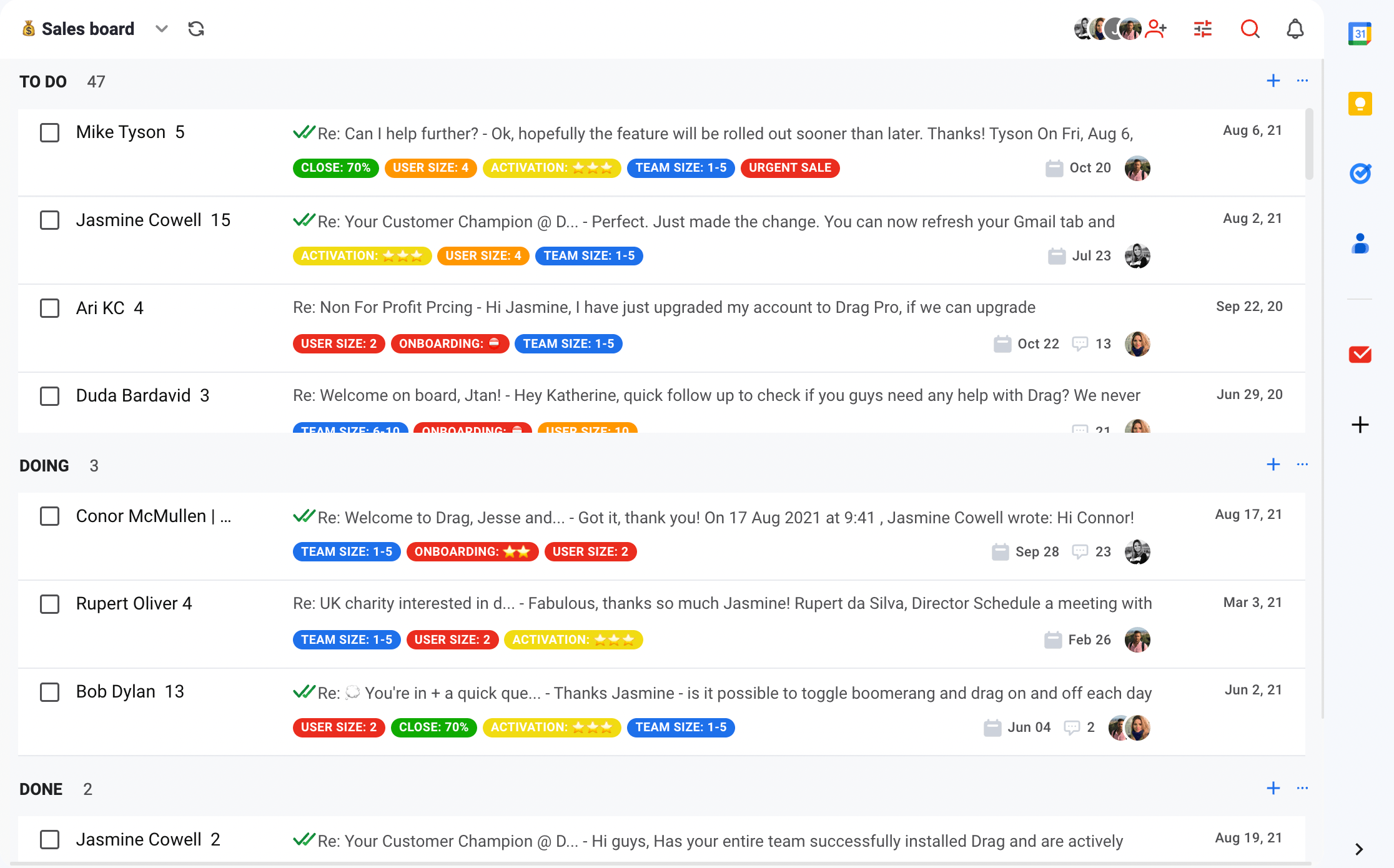
Task: Click the red search icon
Action: pyautogui.click(x=1250, y=29)
